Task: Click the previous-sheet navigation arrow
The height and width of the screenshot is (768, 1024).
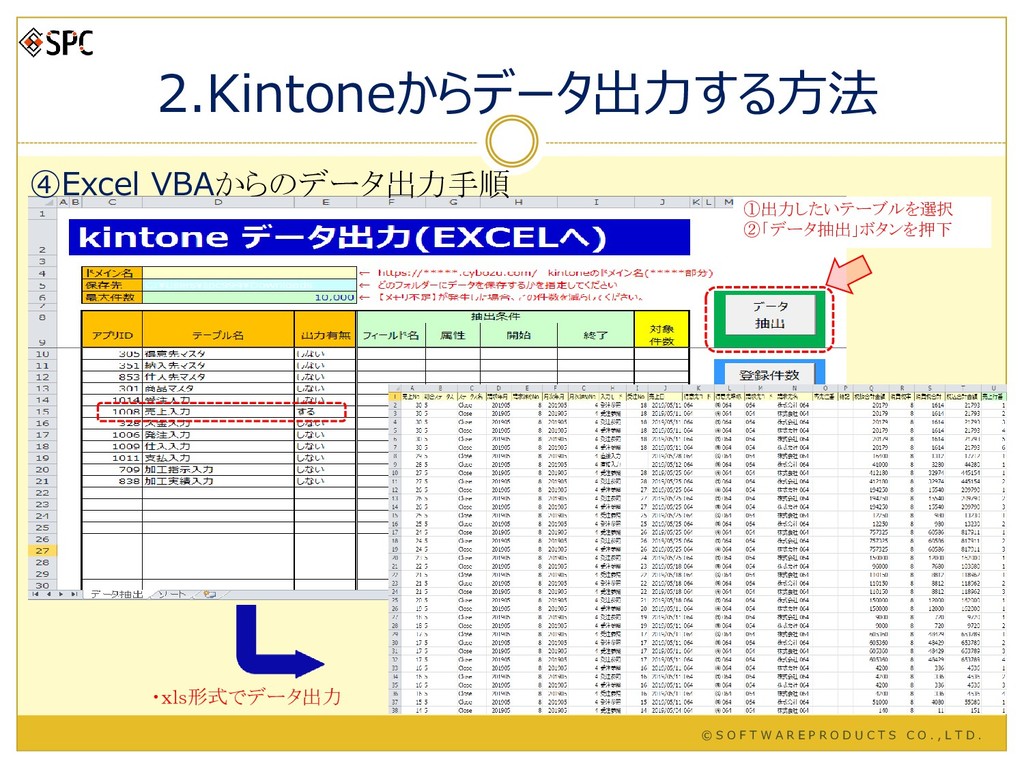Action: tap(48, 594)
